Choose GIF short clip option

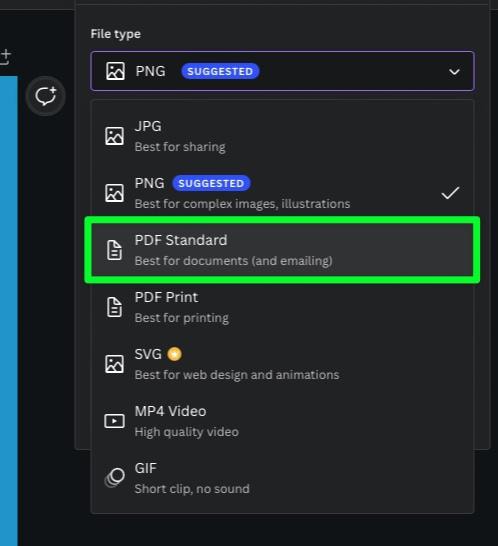click(282, 478)
